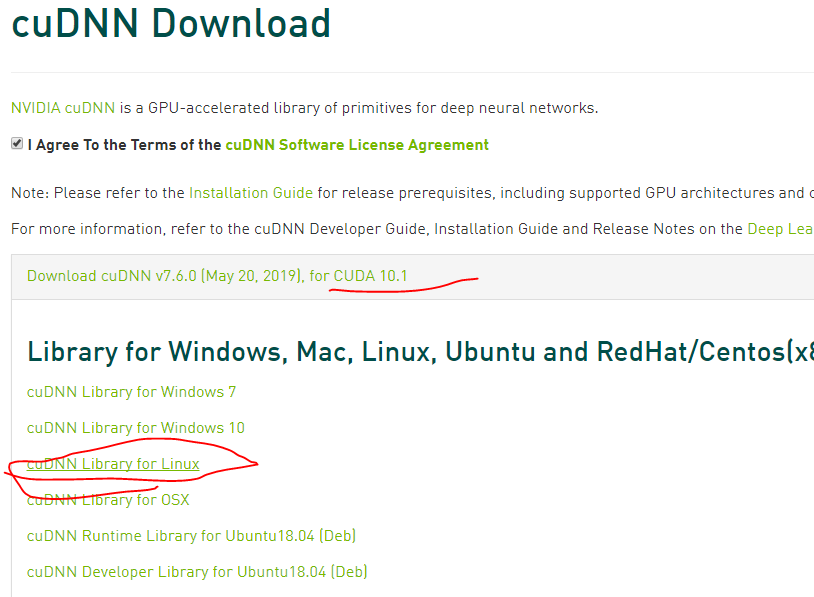This screenshot has width=814, height=597.
Task: Download cuDNN Library for Windows 7
Action: [x=131, y=392]
